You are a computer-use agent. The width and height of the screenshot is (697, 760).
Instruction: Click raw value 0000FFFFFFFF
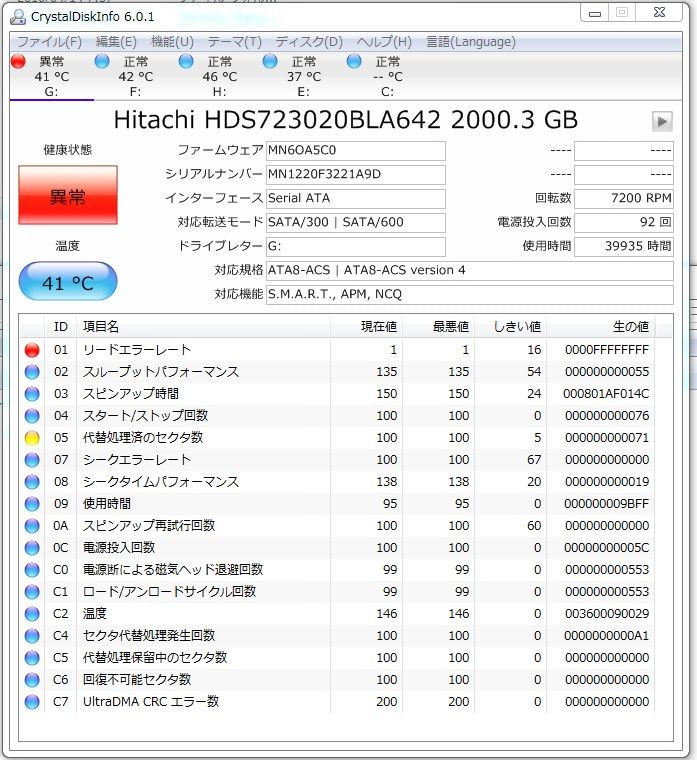point(607,350)
